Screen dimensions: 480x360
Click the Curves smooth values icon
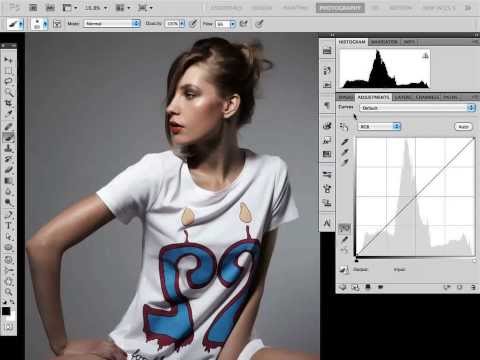pyautogui.click(x=344, y=250)
